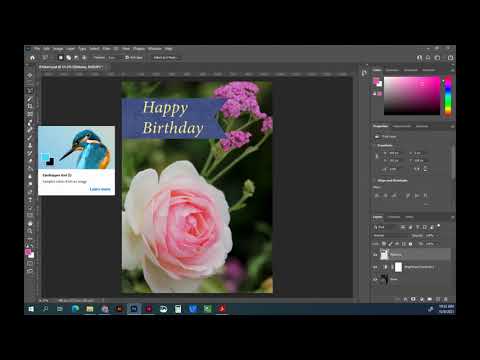This screenshot has height=360, width=480.
Task: Toggle the Anti-alias checkbox
Action: click(127, 58)
